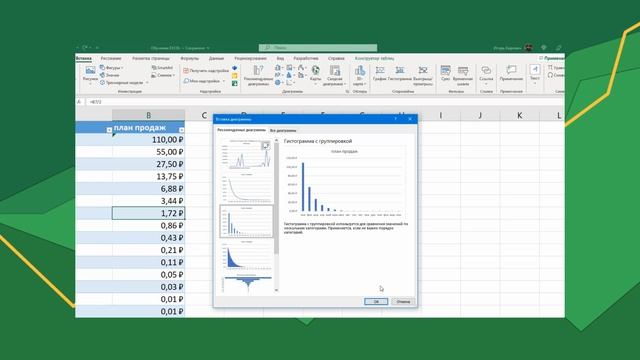Viewport: 640px width, 360px height.
Task: Select column K header
Action: pos(520,116)
